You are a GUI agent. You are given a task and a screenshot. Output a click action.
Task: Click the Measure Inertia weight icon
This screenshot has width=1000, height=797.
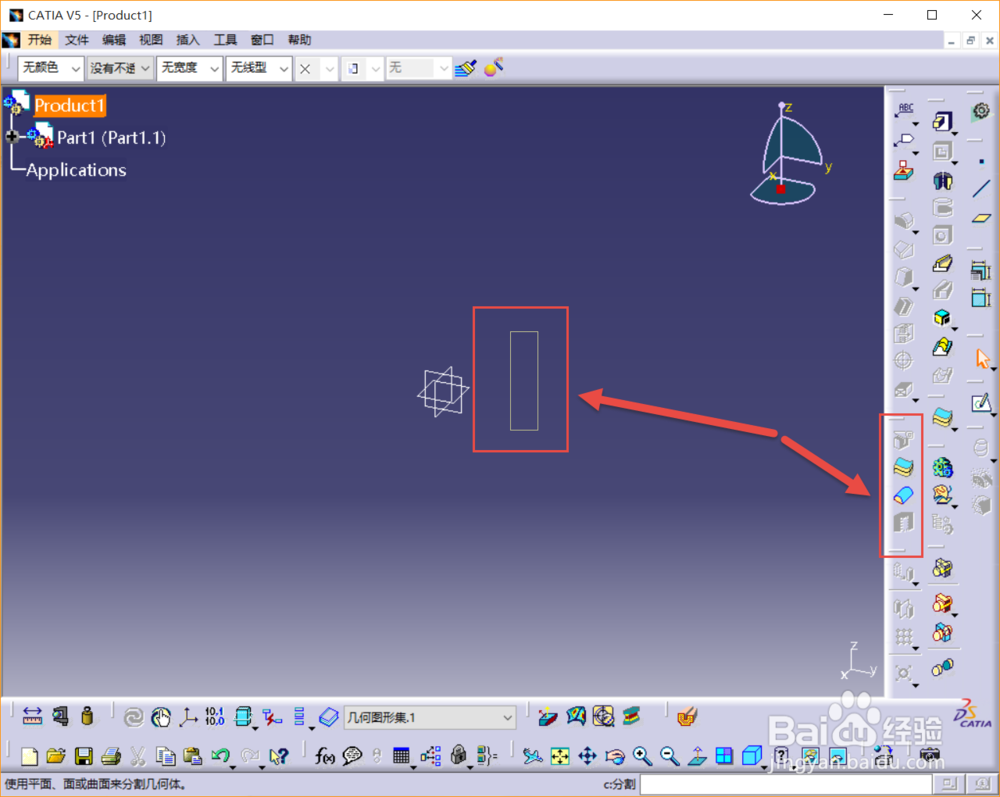[87, 716]
